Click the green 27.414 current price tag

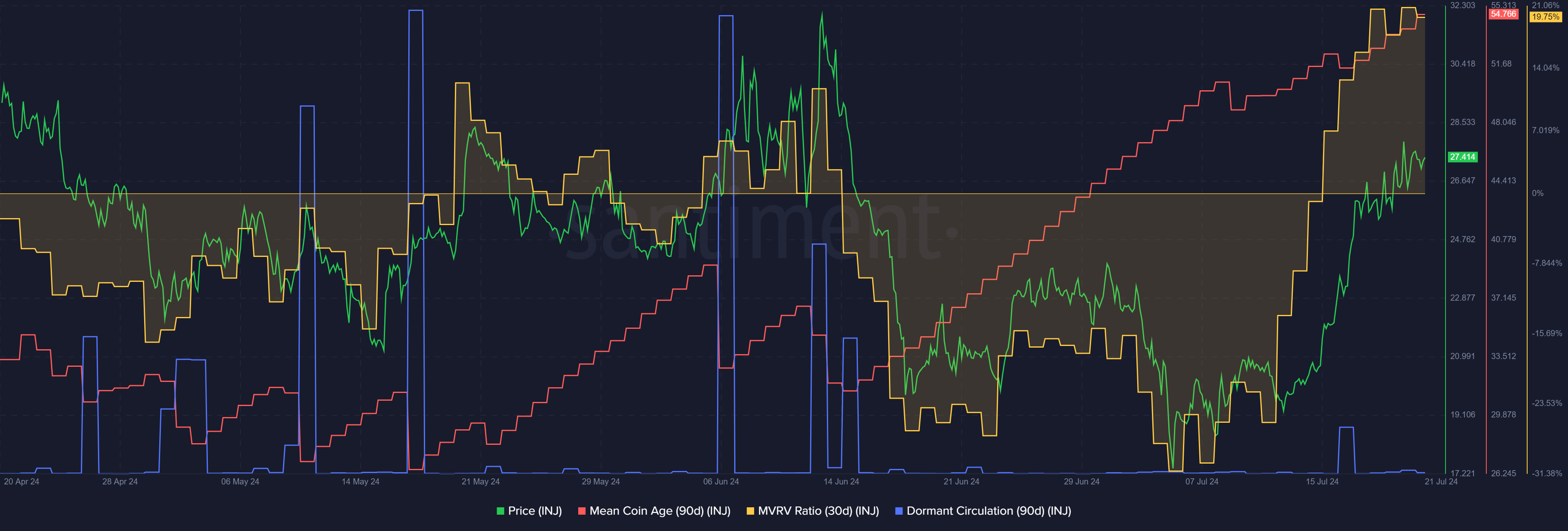(x=1462, y=157)
